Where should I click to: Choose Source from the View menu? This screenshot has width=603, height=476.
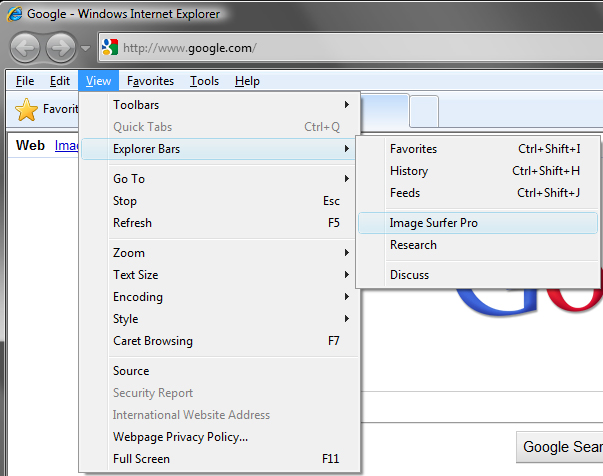tap(220, 371)
